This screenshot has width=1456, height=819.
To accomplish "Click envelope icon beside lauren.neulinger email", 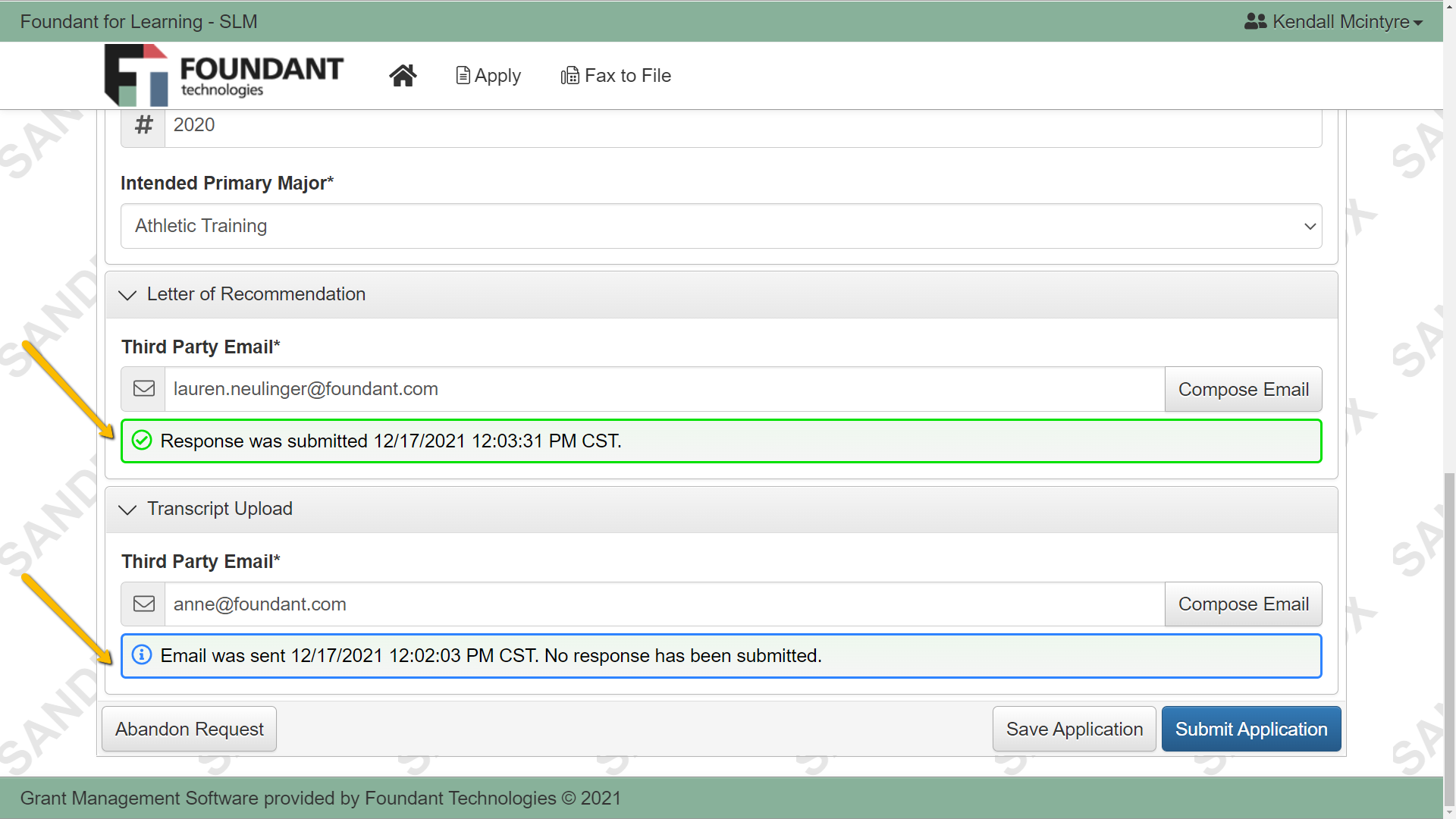I will [x=143, y=389].
